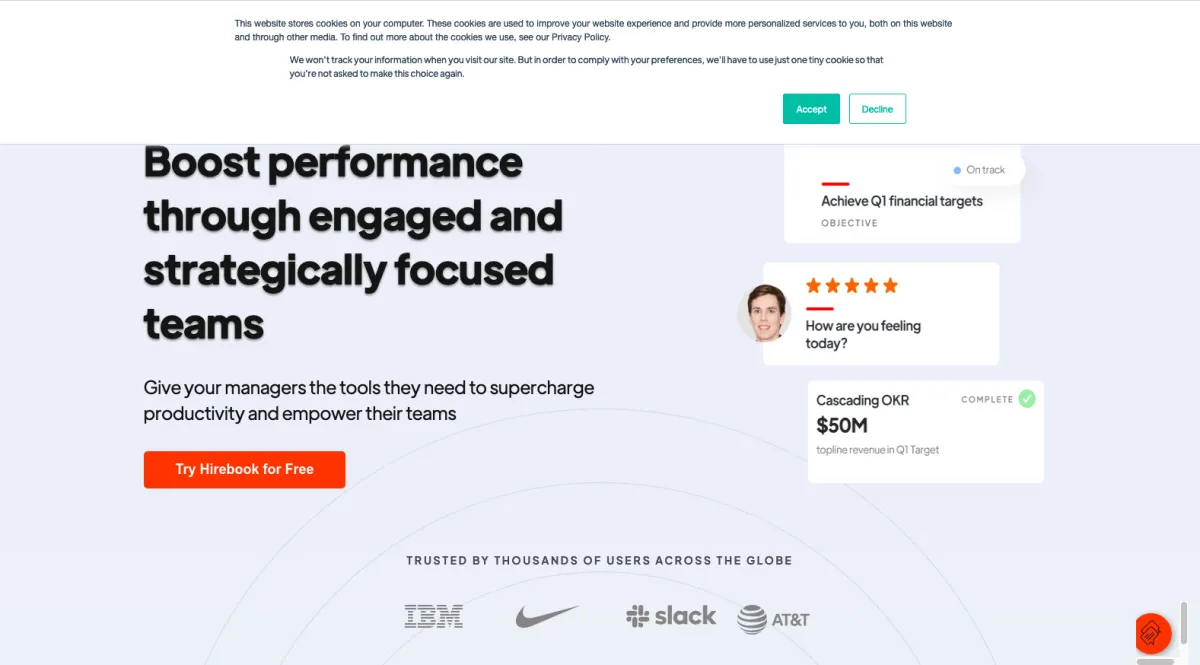Click the first orange rating star

point(813,286)
